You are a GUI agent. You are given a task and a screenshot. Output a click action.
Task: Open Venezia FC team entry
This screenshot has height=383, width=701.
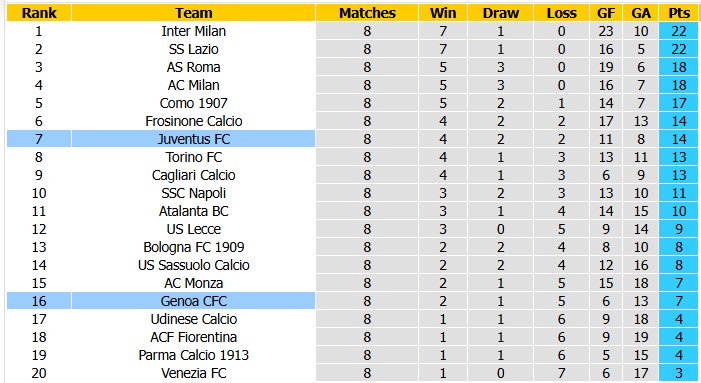coord(194,373)
